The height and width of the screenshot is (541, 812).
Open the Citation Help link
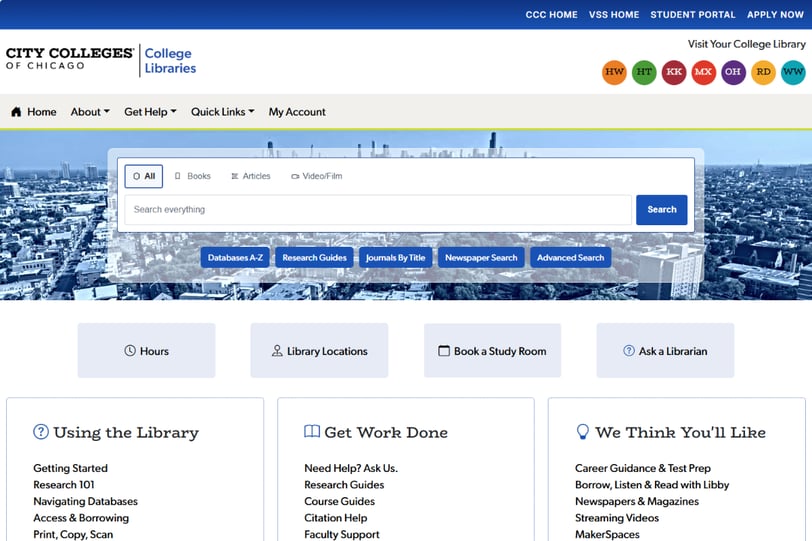pyautogui.click(x=336, y=518)
